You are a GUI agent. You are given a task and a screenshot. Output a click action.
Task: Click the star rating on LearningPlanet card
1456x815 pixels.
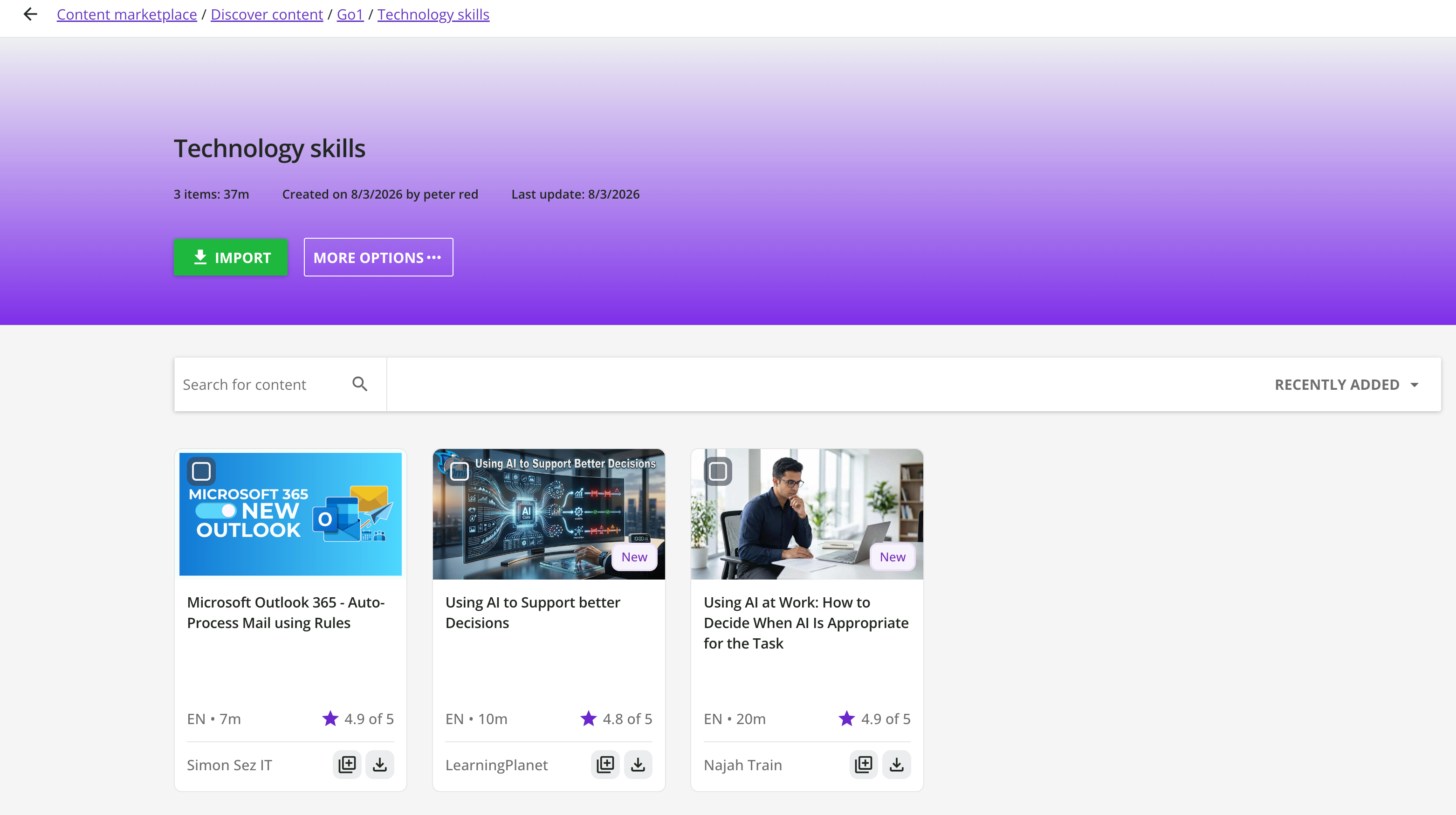(x=588, y=718)
